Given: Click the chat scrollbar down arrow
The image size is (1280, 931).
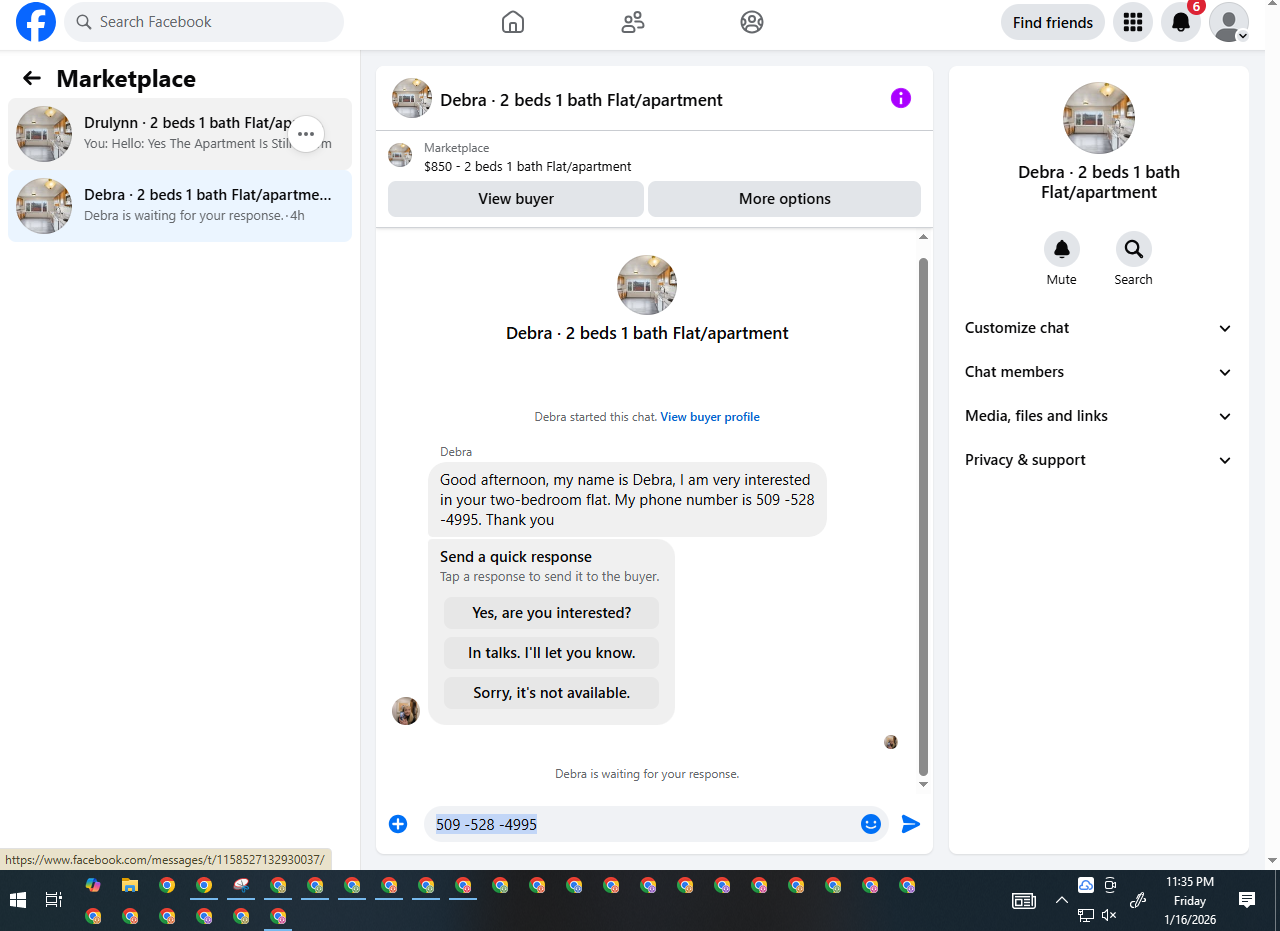Looking at the screenshot, I should 923,785.
